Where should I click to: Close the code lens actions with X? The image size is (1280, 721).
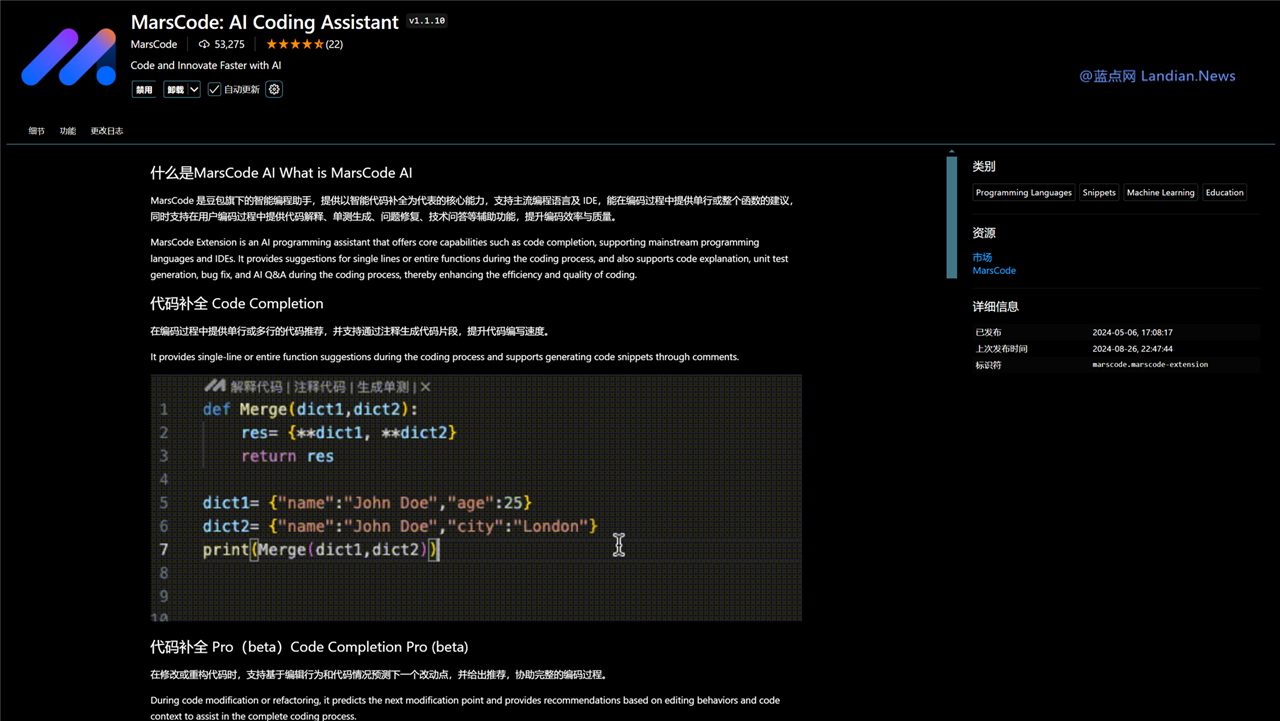pos(425,386)
